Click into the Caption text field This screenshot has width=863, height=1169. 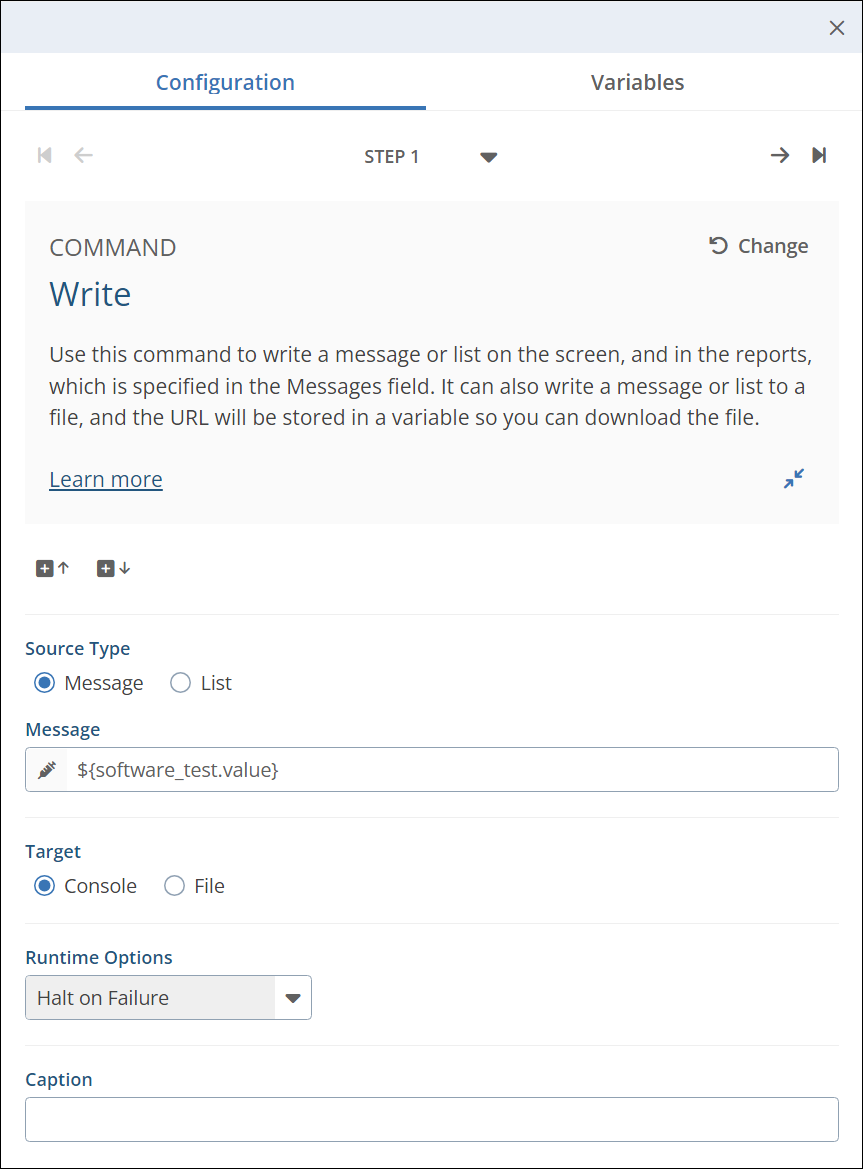[431, 1119]
